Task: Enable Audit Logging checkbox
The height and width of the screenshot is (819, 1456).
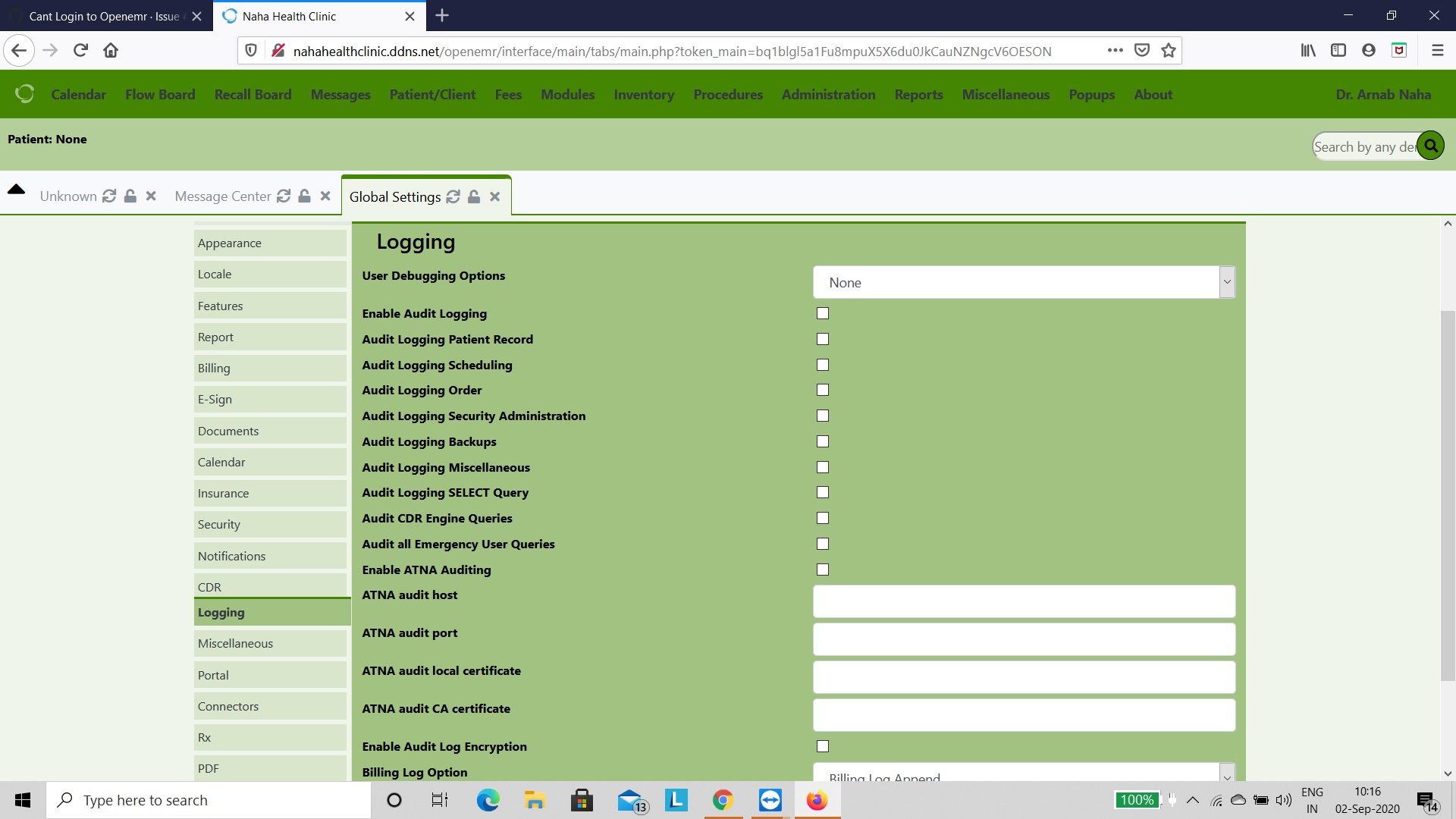Action: [823, 313]
